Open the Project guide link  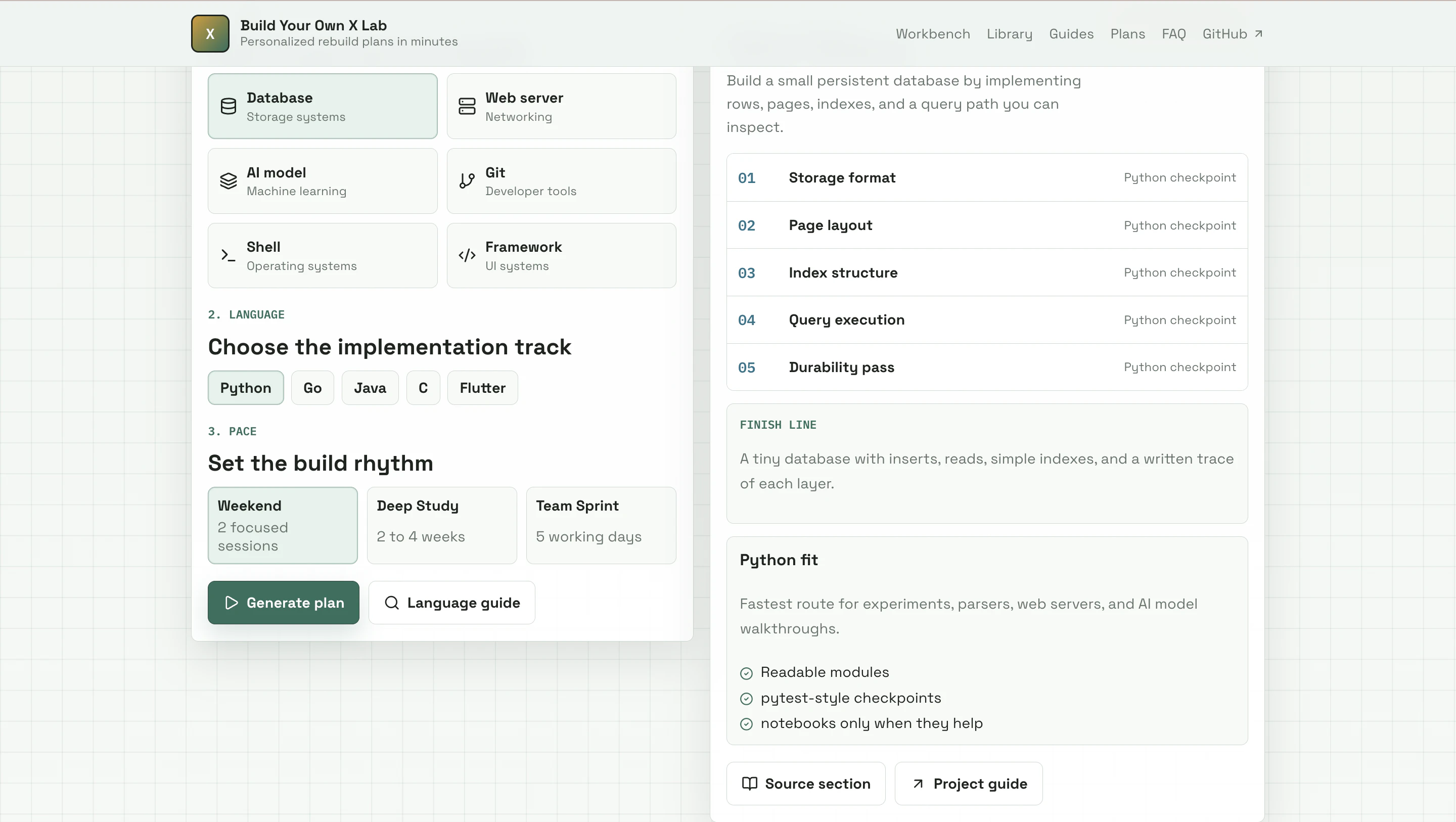[x=968, y=784]
